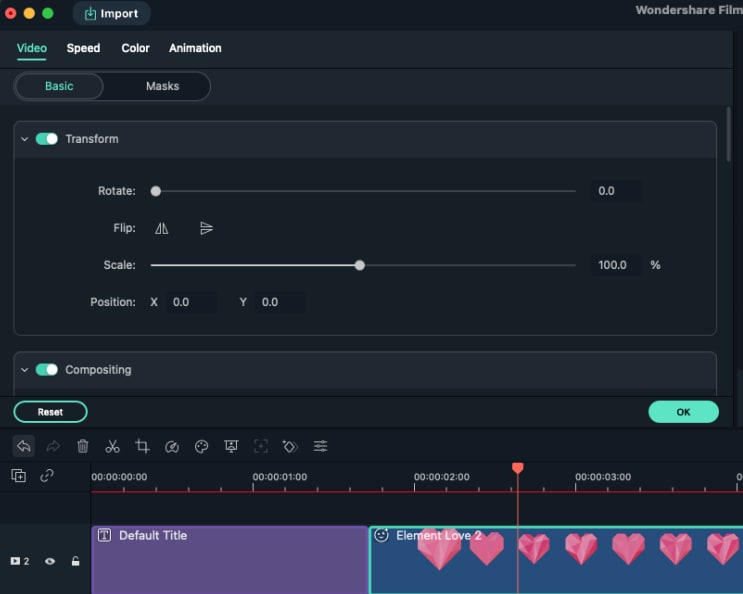
Task: Open the Color tab
Action: pyautogui.click(x=136, y=48)
